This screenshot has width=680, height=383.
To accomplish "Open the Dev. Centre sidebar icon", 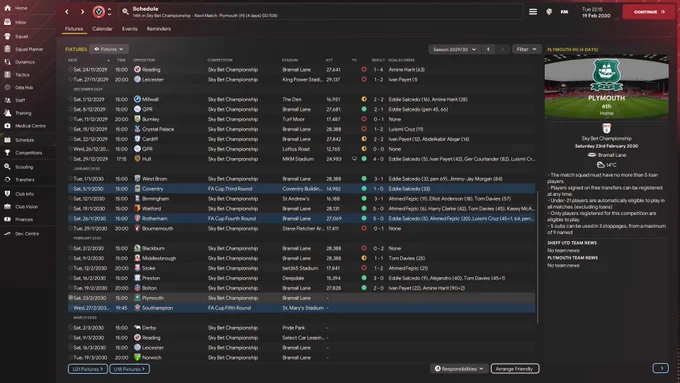I will pos(7,233).
